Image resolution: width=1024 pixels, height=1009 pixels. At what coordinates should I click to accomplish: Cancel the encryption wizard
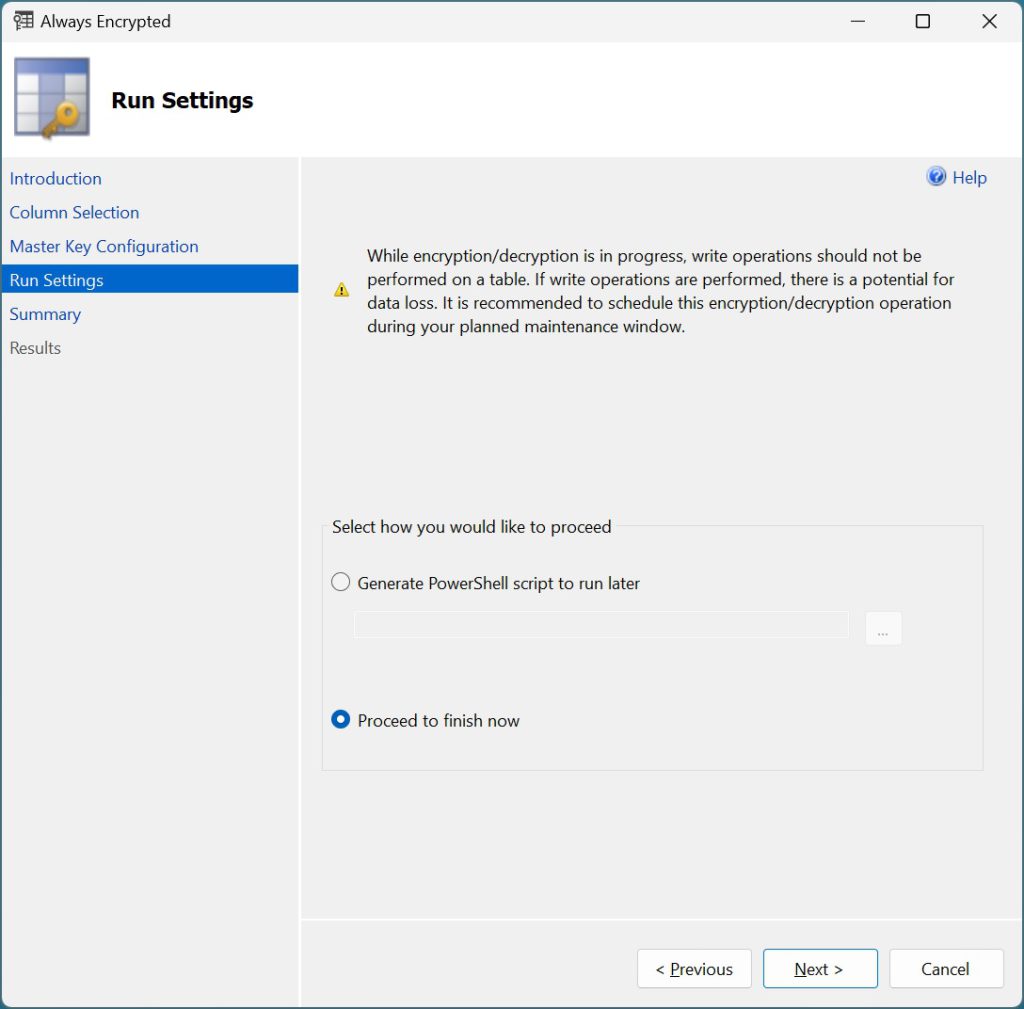[945, 969]
